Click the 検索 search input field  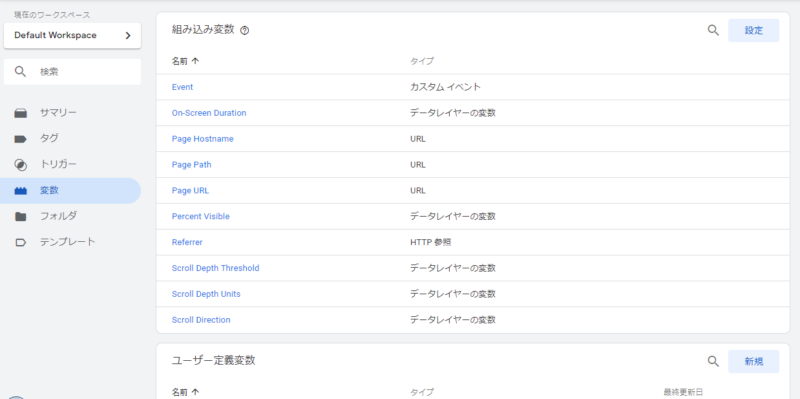point(72,72)
